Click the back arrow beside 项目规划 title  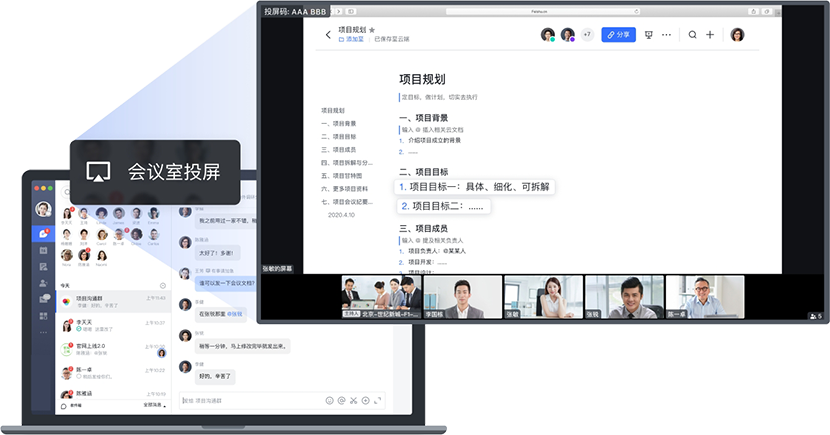(328, 35)
